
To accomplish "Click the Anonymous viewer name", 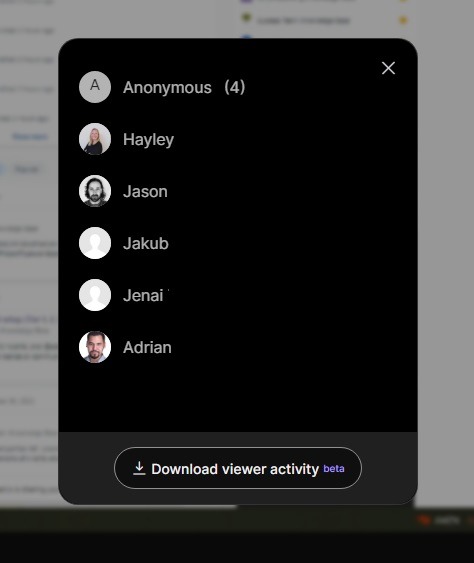I will (167, 88).
